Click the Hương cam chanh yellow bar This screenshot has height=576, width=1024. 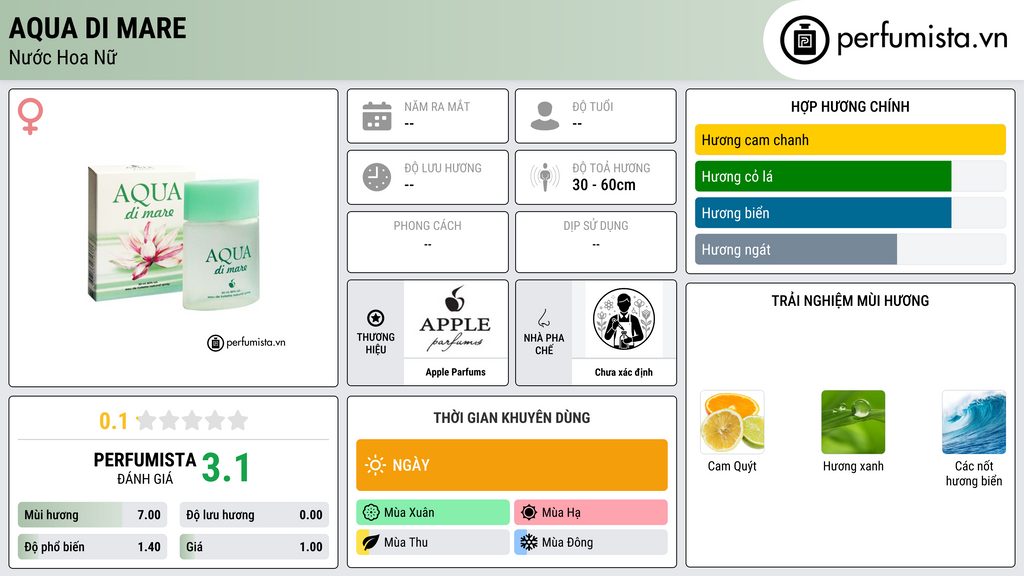pyautogui.click(x=850, y=140)
